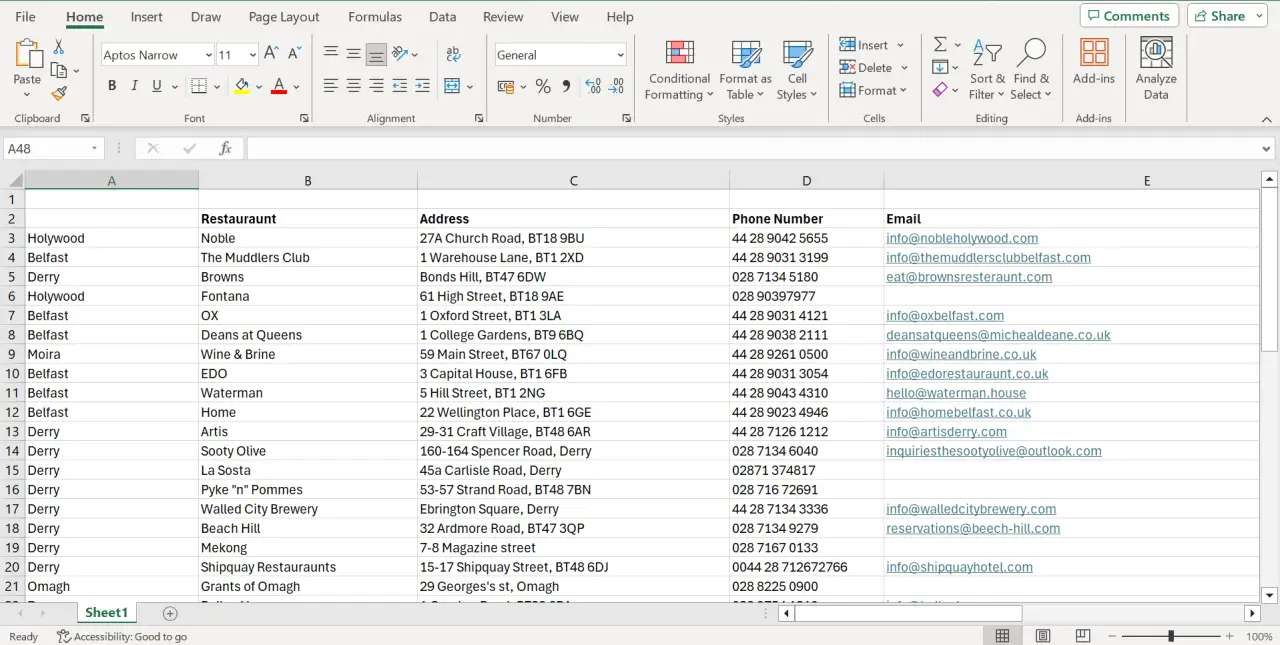Click the Align Right icon
The image size is (1280, 645).
click(376, 87)
